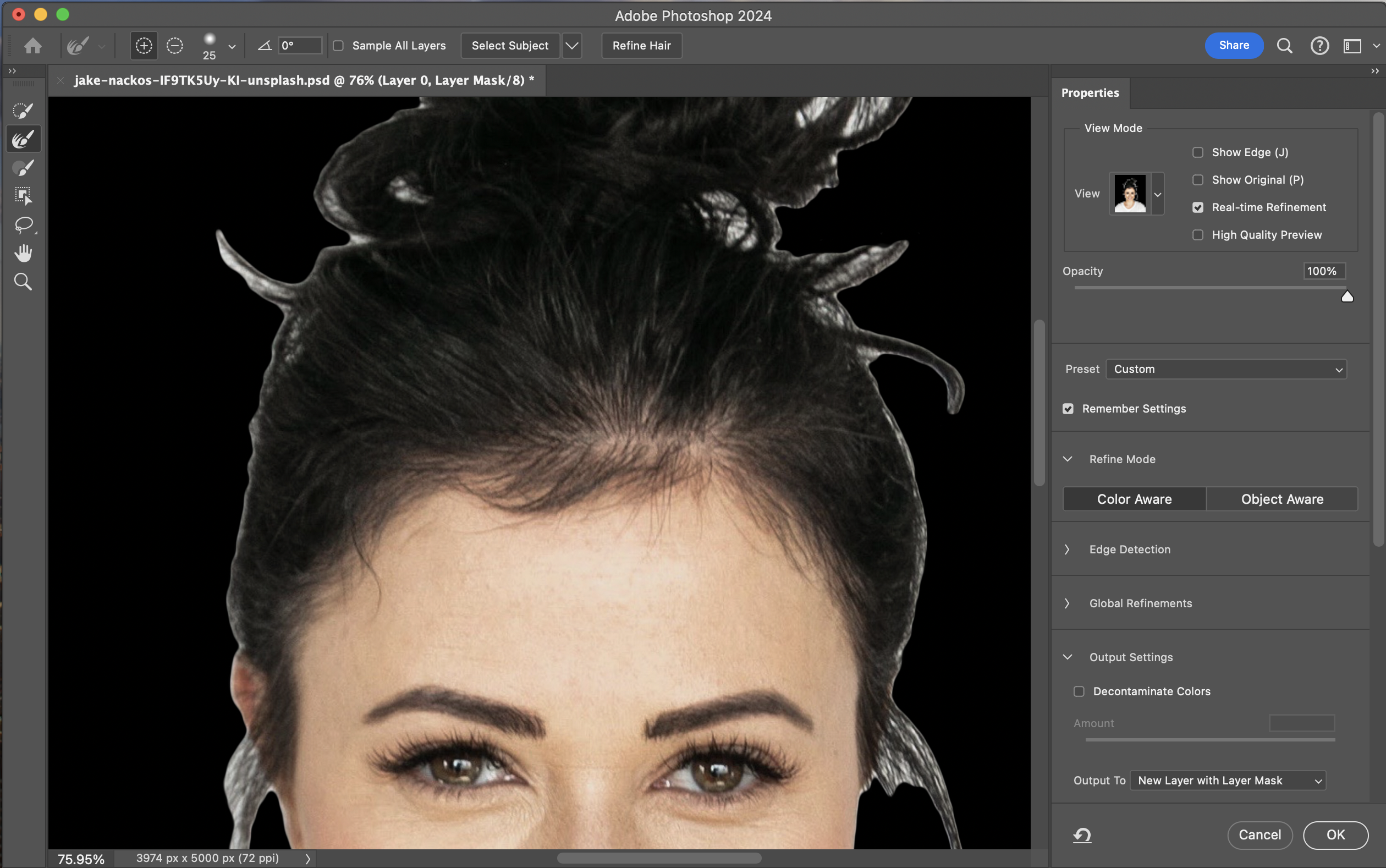
Task: Click the Refine Hair button
Action: (x=641, y=45)
